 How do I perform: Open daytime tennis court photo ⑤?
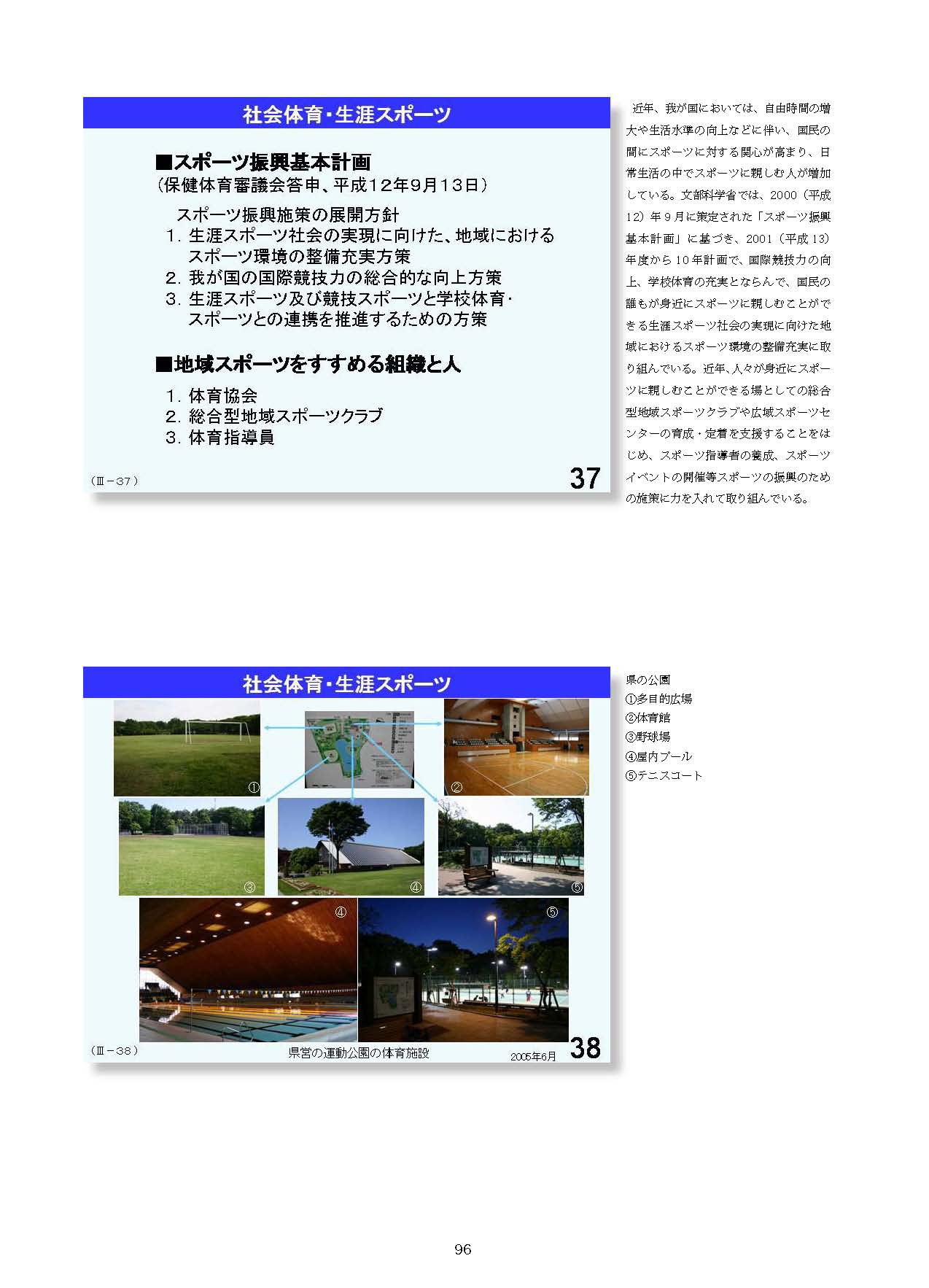coord(511,847)
